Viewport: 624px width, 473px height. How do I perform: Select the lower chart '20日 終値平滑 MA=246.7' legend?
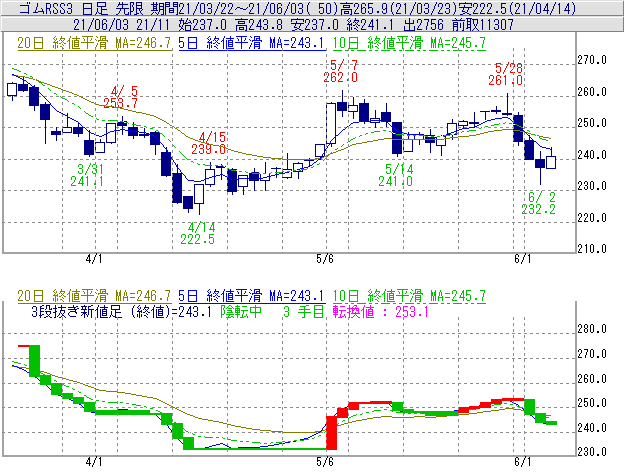tap(94, 296)
